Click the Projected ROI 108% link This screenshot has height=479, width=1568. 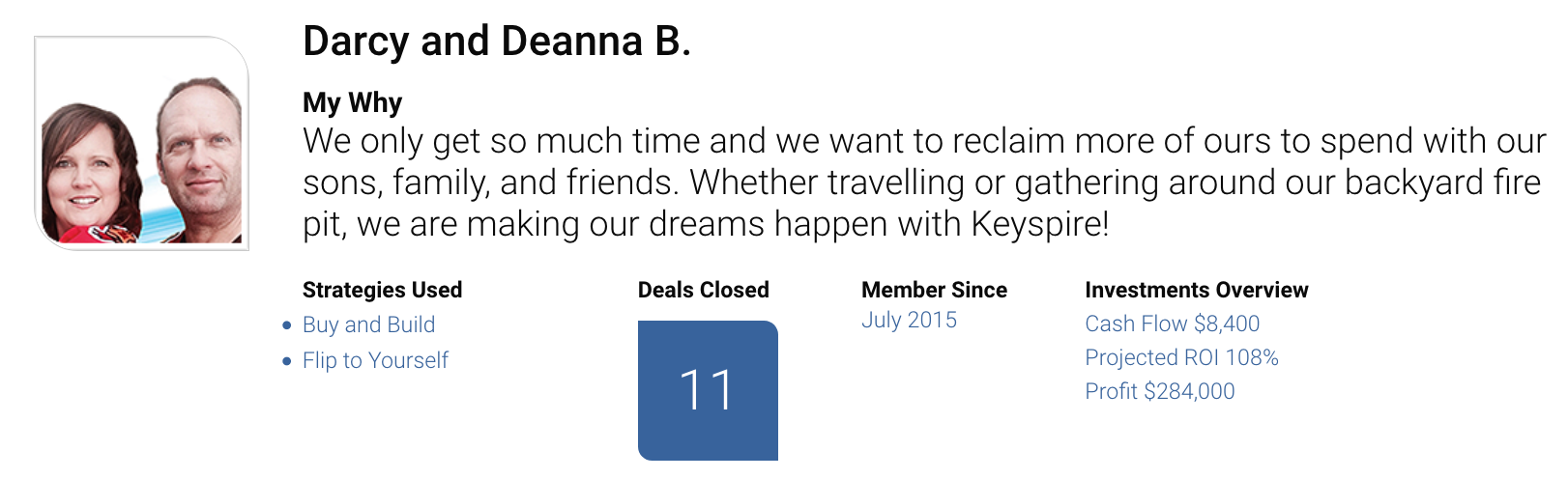(x=1181, y=357)
